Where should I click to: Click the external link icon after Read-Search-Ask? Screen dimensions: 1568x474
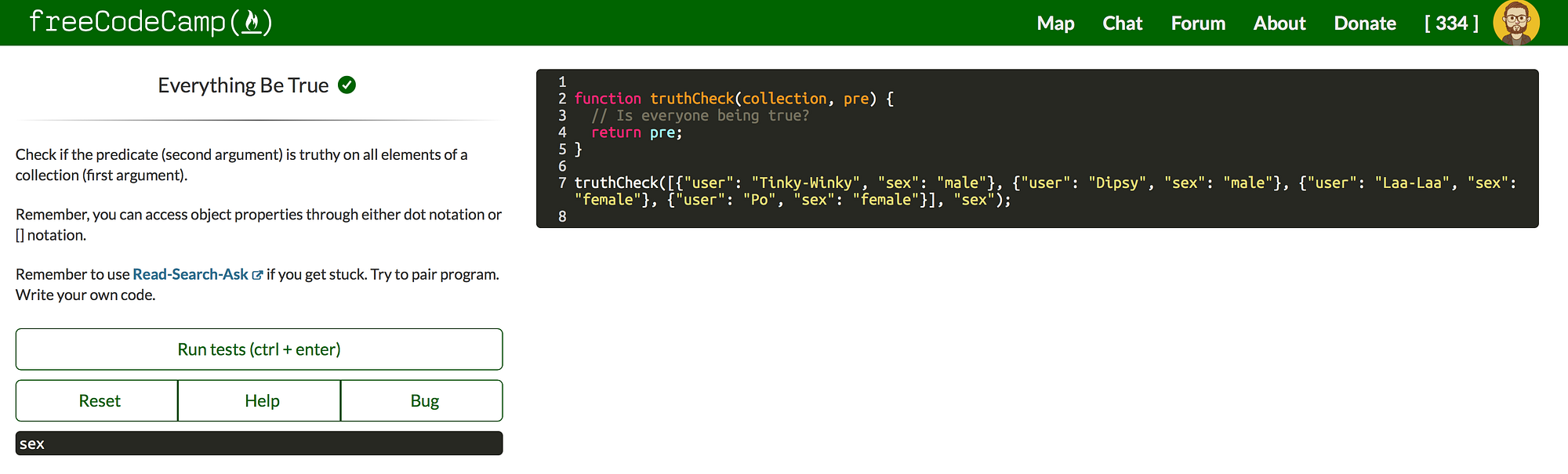coord(257,275)
